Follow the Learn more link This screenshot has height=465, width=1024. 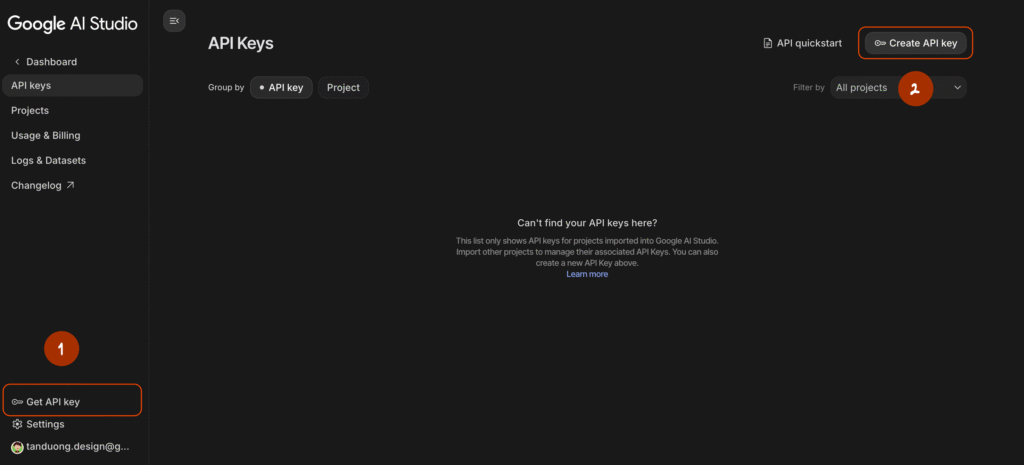pyautogui.click(x=587, y=274)
